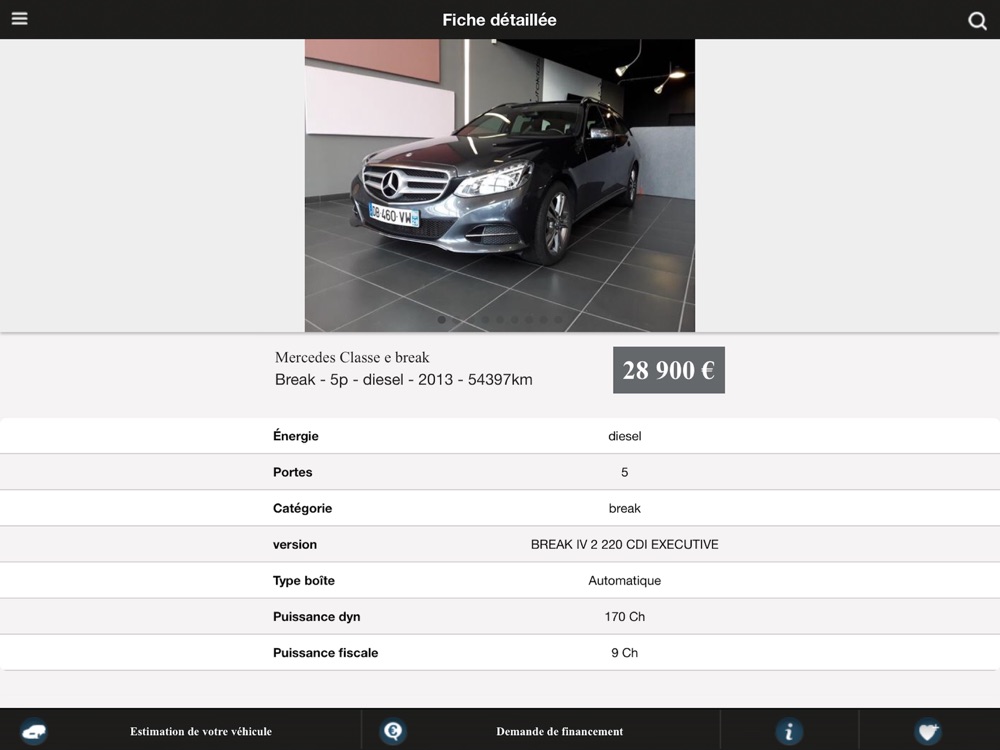Tap the 28 900 € price badge
Screen dimensions: 1000x750
(x=668, y=370)
